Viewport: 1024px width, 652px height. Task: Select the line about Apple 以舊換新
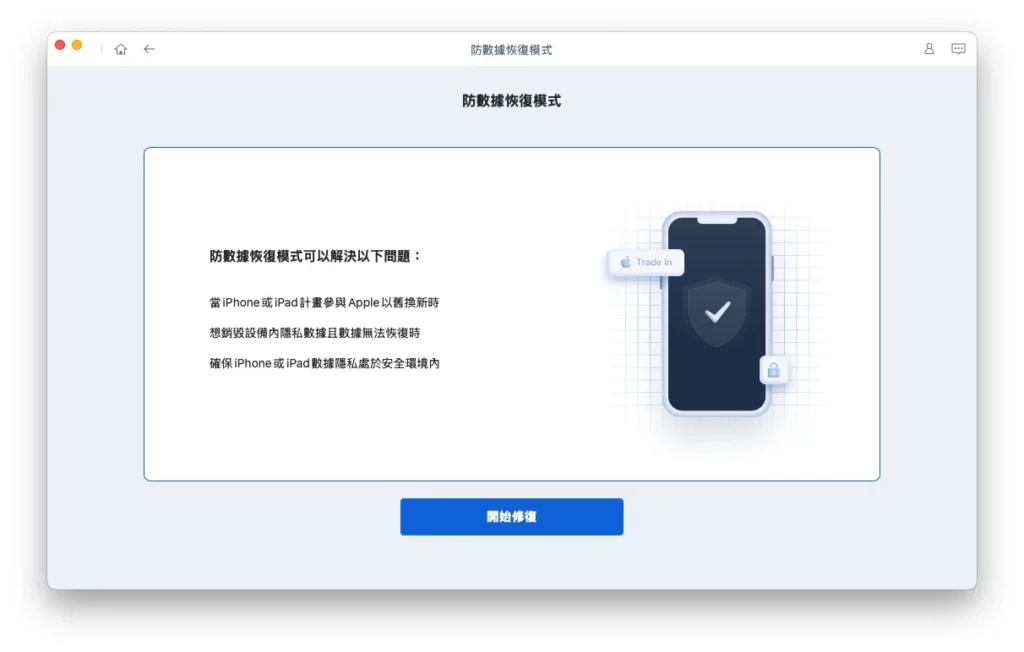point(324,302)
